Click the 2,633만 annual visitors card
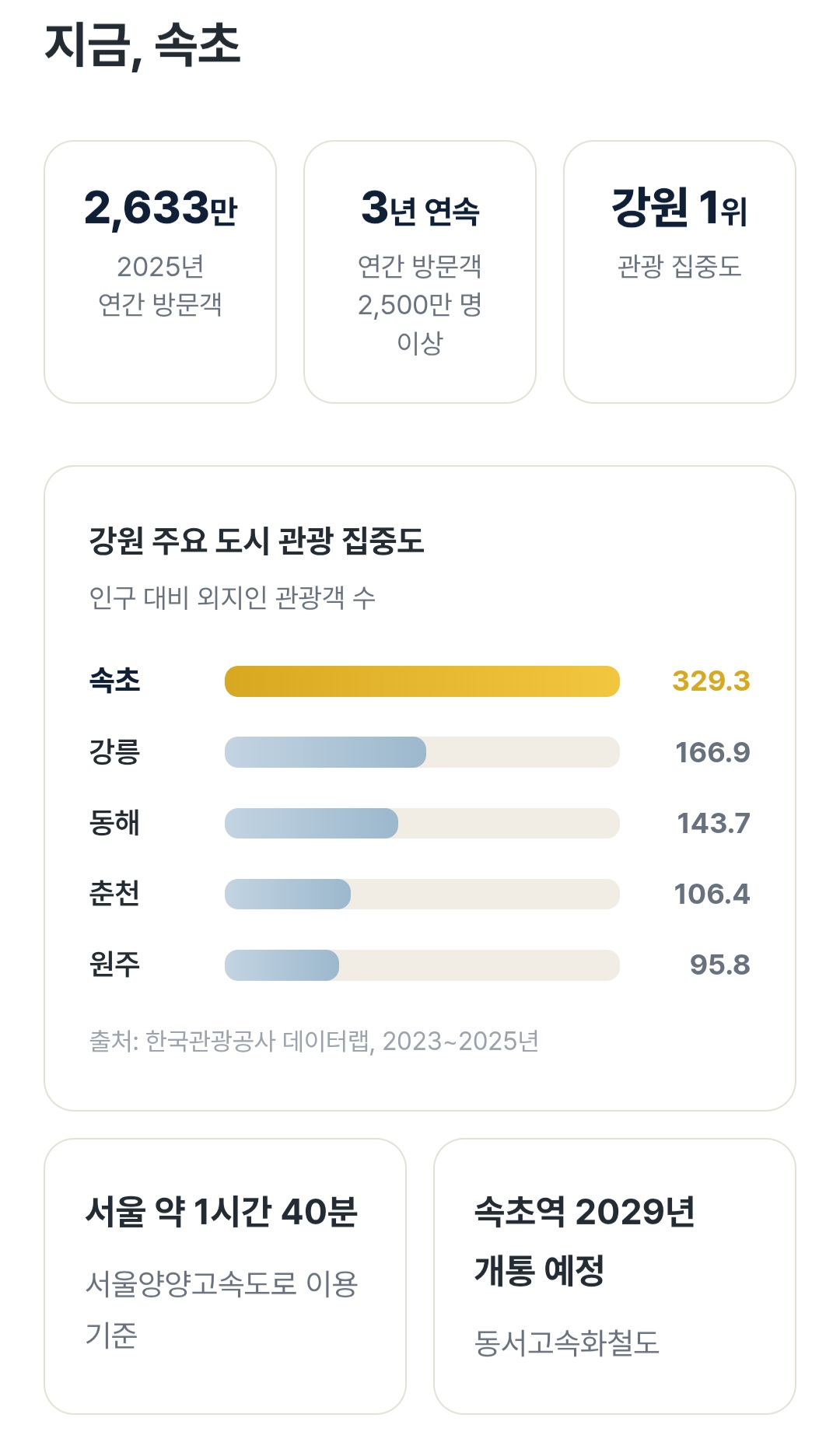Screen dimensions: 840x1453 point(160,271)
